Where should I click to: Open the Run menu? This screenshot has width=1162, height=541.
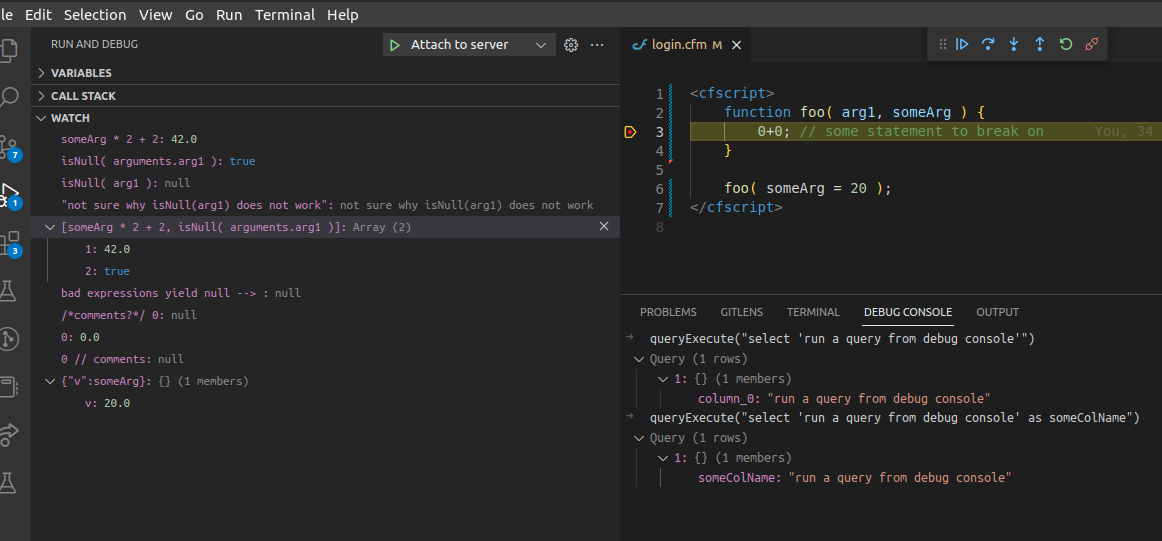click(x=229, y=15)
